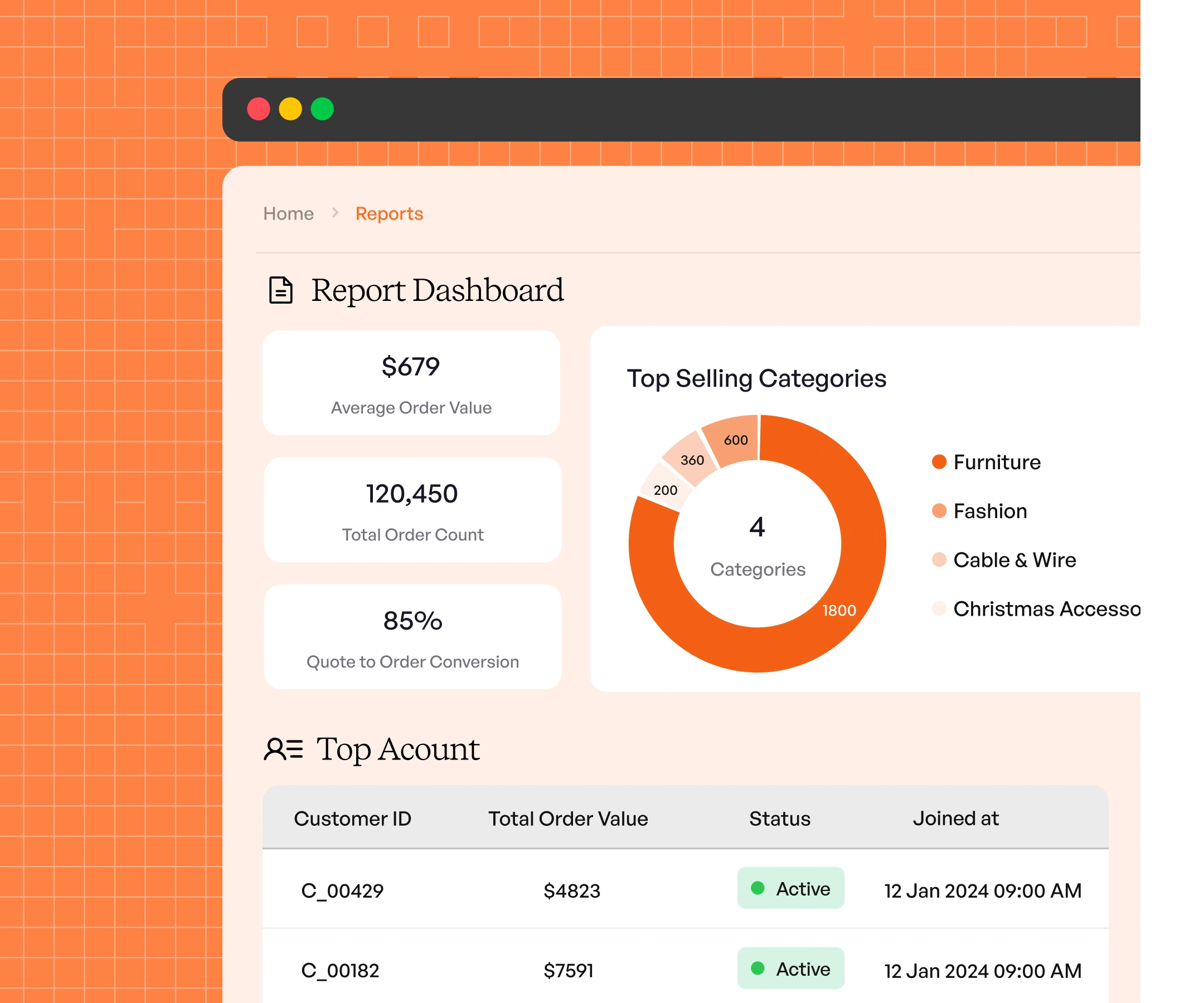
Task: Click green status dot for C_00429
Action: pyautogui.click(x=758, y=888)
